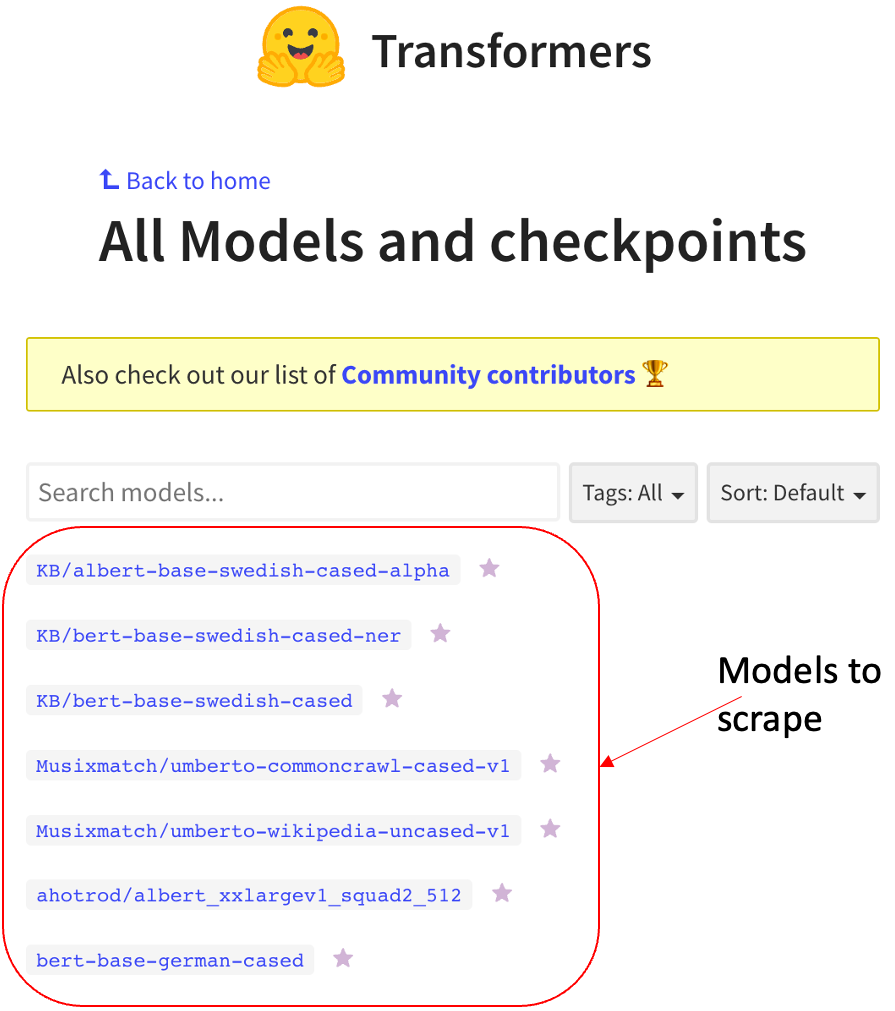
Task: Toggle favorite status for KB/bert-base-swedish-cased
Action: (392, 699)
